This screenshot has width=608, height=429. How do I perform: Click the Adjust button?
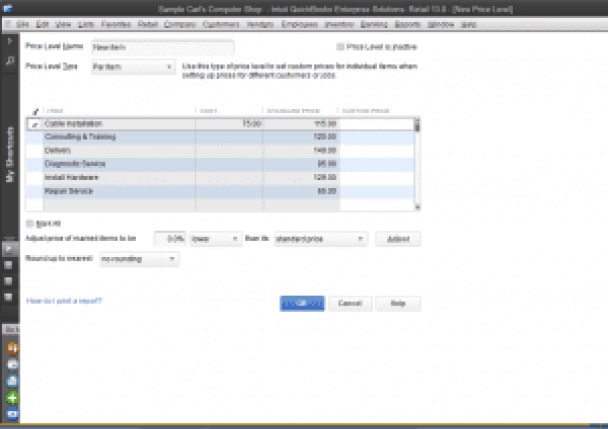[x=398, y=239]
